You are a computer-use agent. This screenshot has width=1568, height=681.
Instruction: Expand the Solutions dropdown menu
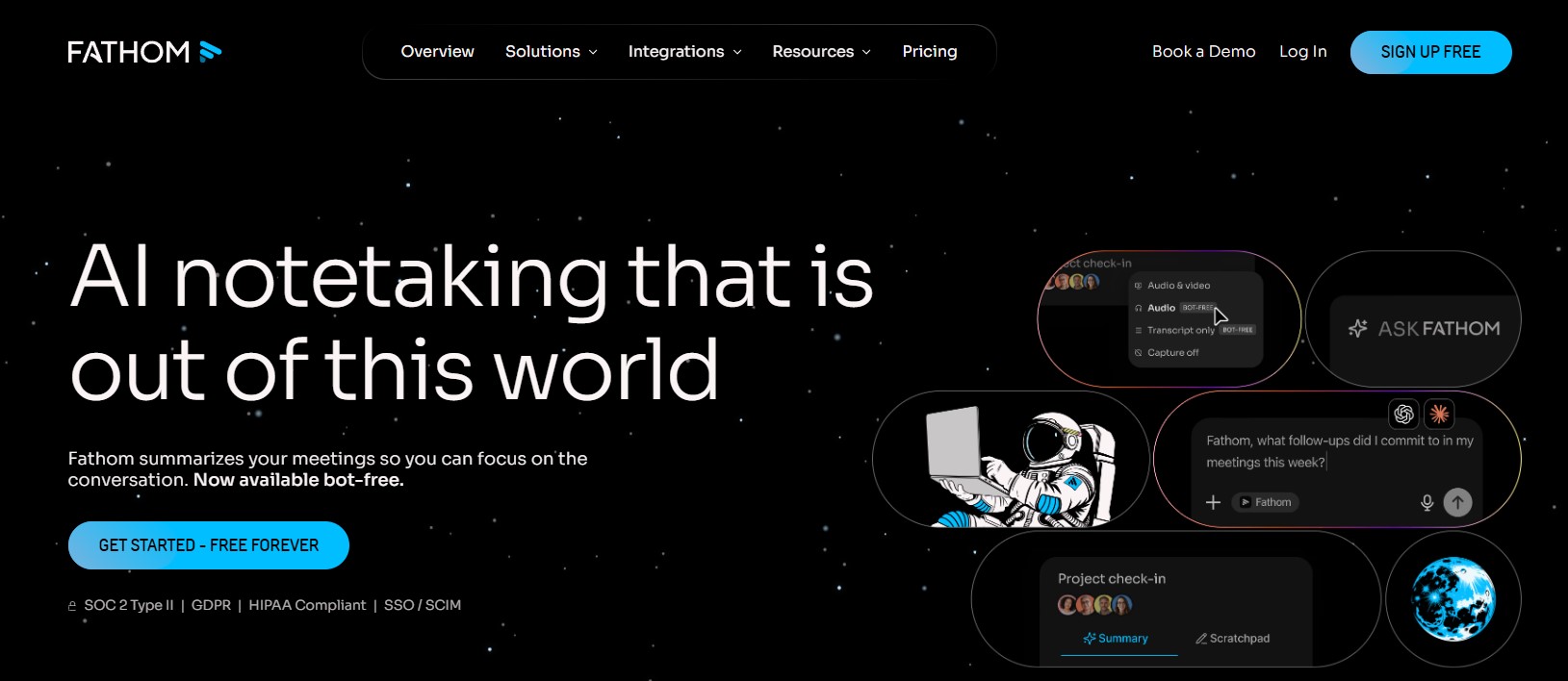[x=552, y=52]
